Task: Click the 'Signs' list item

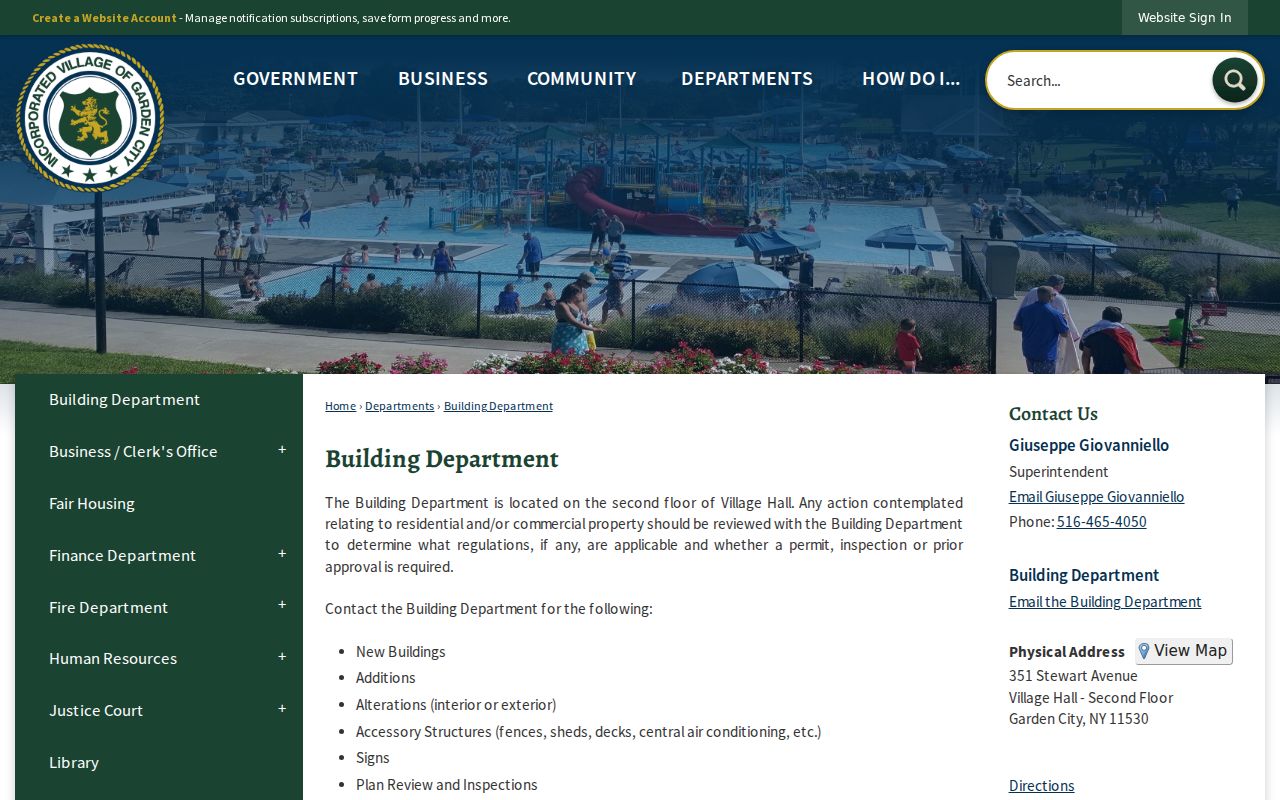Action: click(x=373, y=758)
